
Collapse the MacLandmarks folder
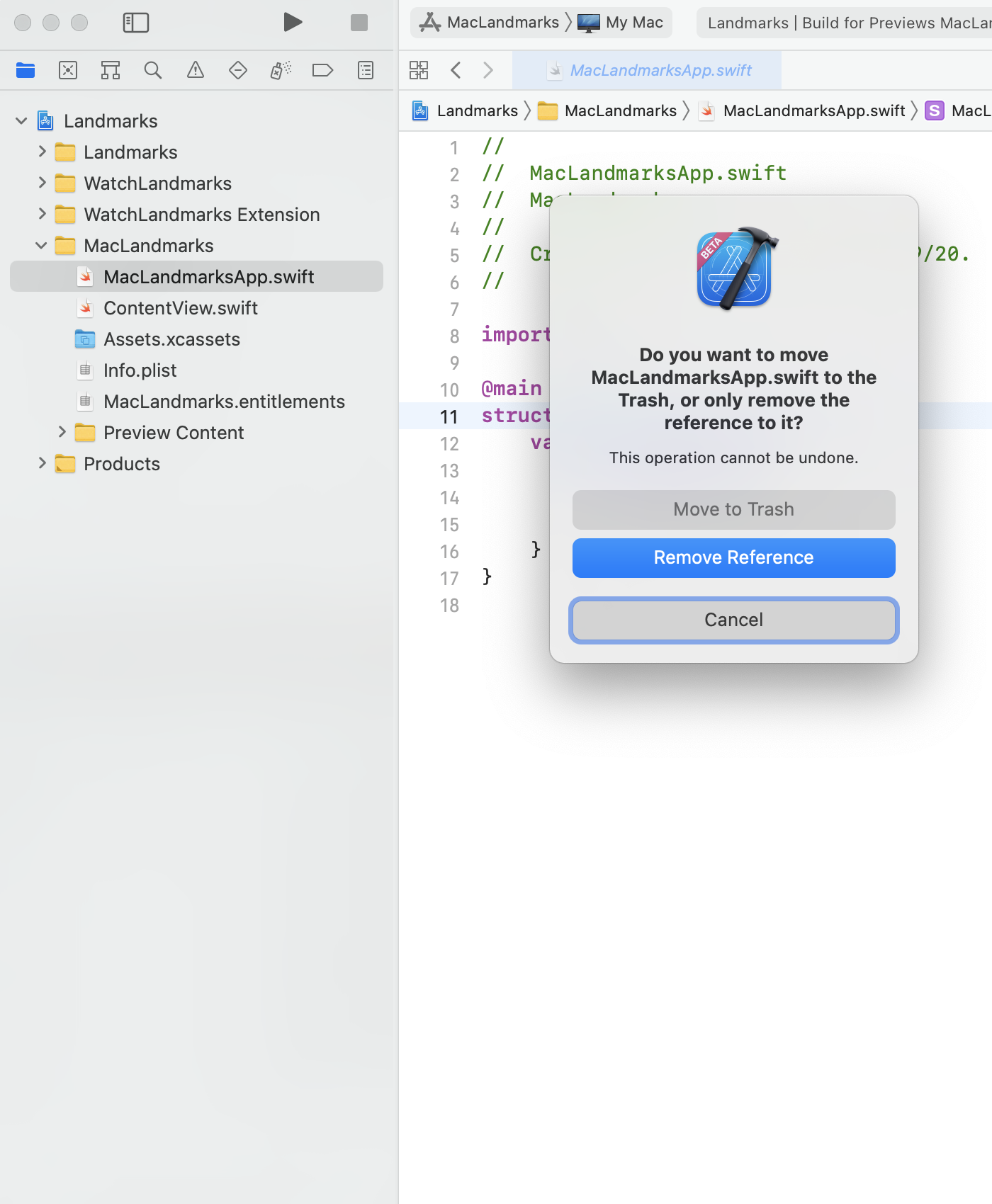42,245
